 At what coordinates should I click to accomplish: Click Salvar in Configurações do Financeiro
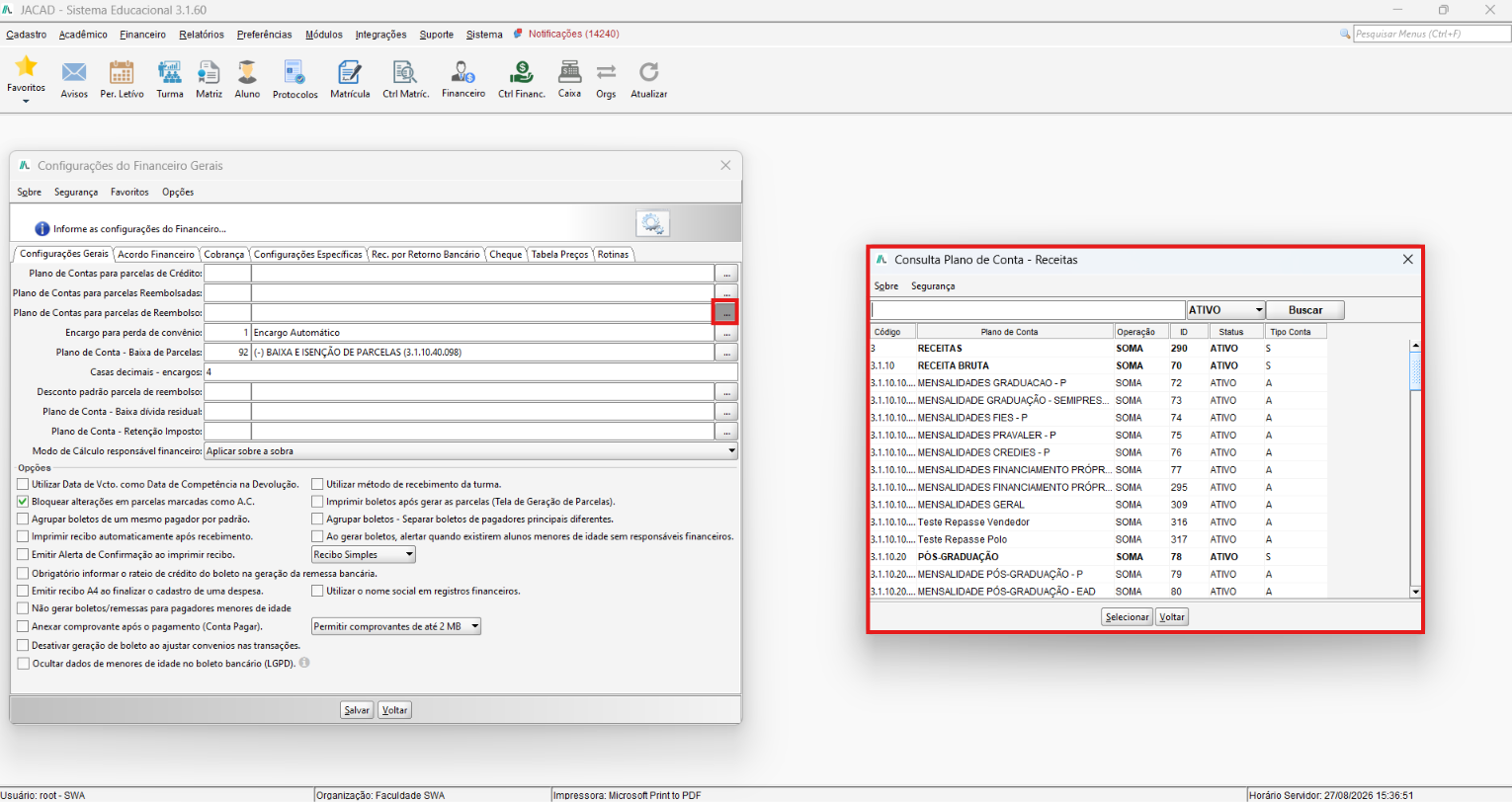357,710
